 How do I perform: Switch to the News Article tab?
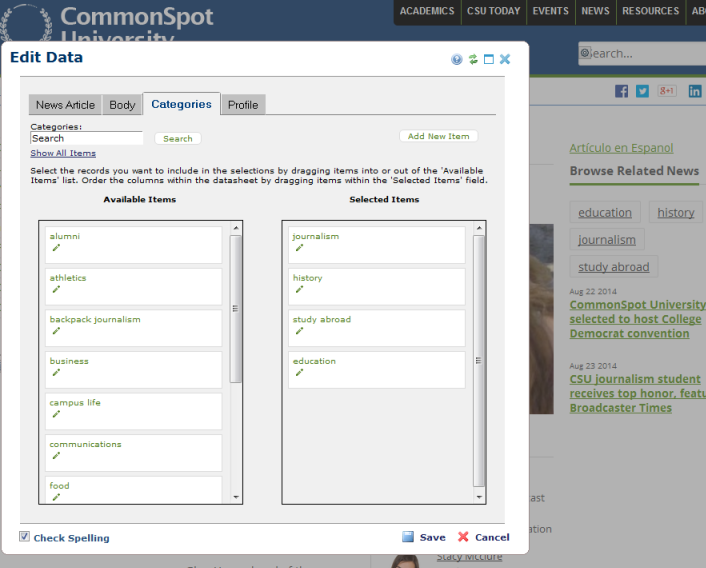65,105
